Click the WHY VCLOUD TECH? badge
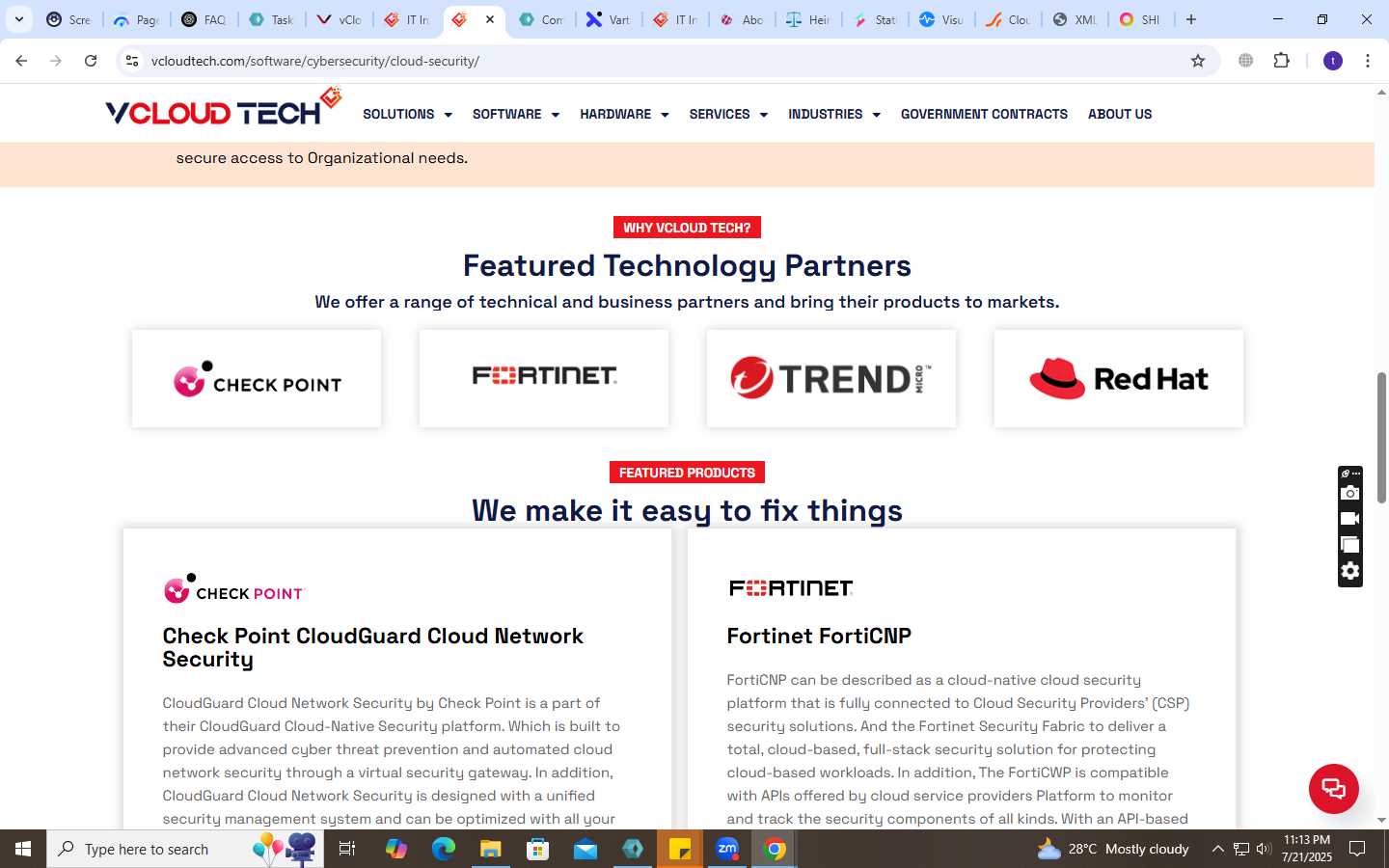 pyautogui.click(x=687, y=228)
